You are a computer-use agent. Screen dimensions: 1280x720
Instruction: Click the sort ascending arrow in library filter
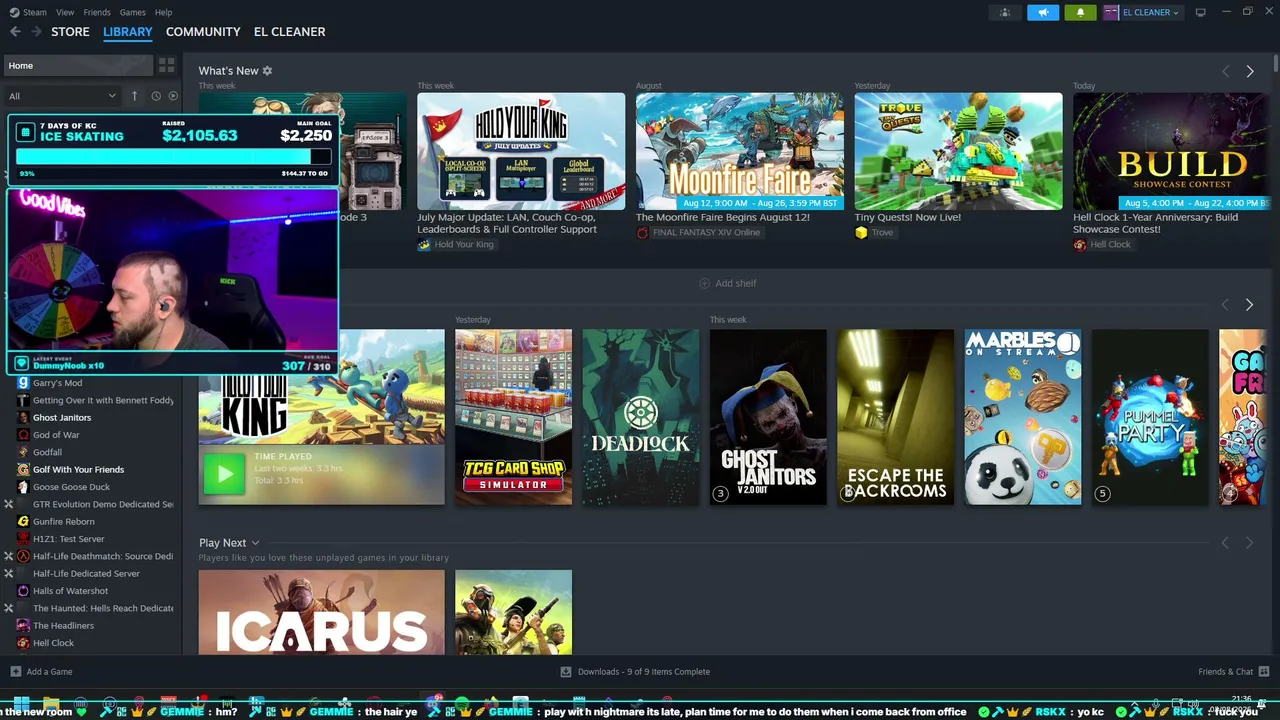click(134, 96)
